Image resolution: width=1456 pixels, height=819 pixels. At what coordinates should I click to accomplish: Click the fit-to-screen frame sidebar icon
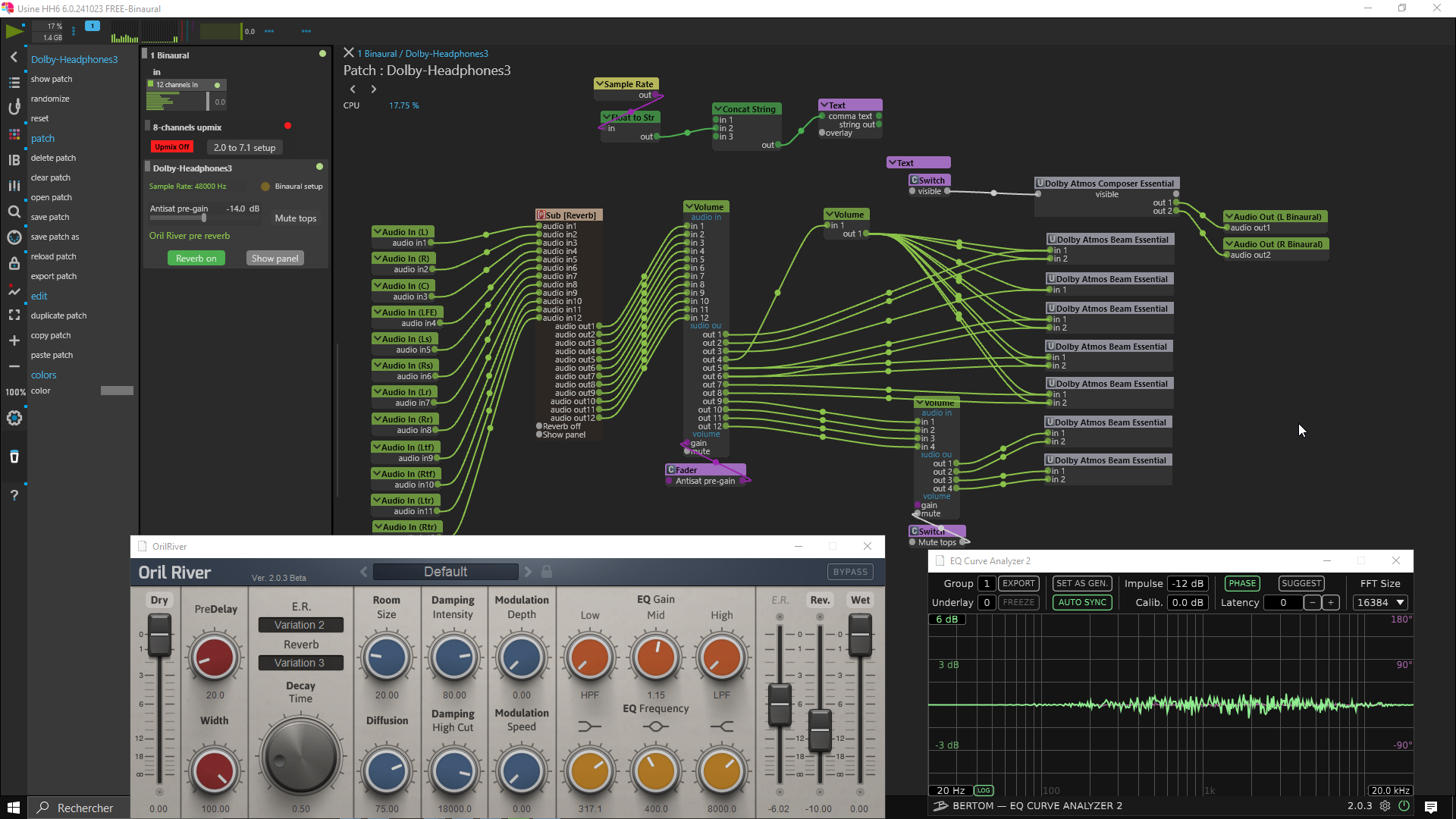point(14,315)
